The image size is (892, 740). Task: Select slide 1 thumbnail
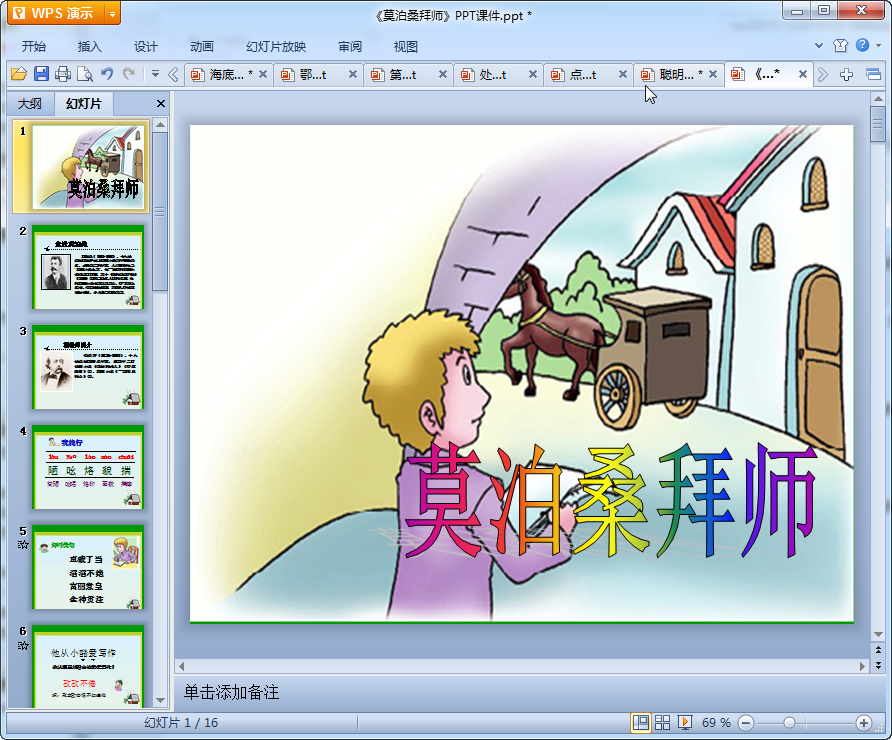tap(88, 167)
